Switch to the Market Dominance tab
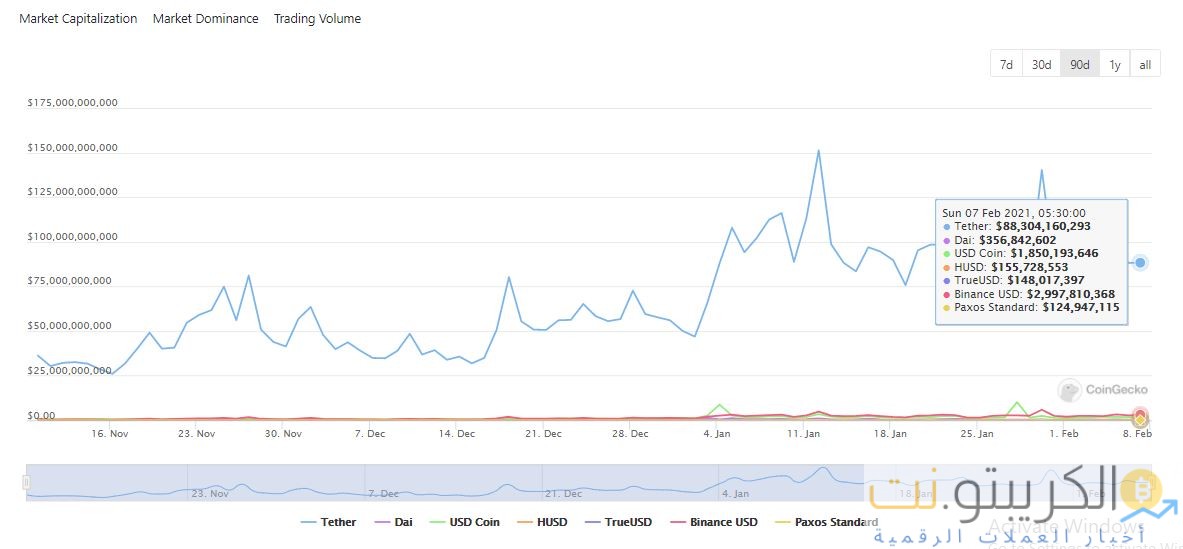 point(205,19)
